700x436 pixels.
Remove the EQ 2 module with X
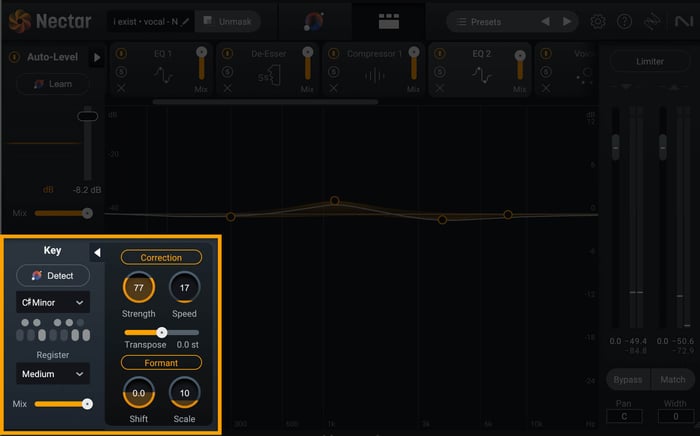coord(440,88)
